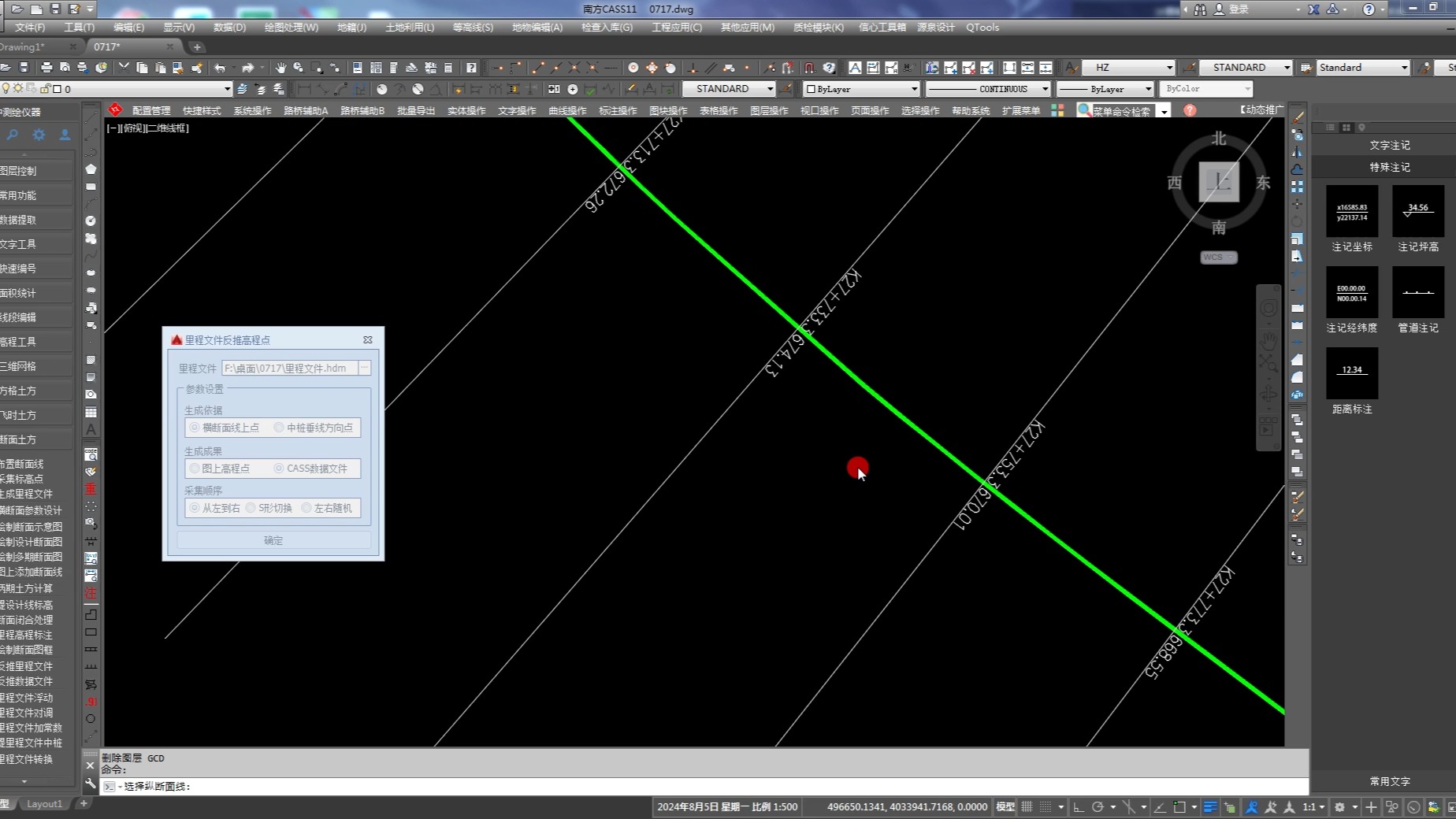Open the 工程应用(C) menu
This screenshot has height=819, width=1456.
click(677, 27)
